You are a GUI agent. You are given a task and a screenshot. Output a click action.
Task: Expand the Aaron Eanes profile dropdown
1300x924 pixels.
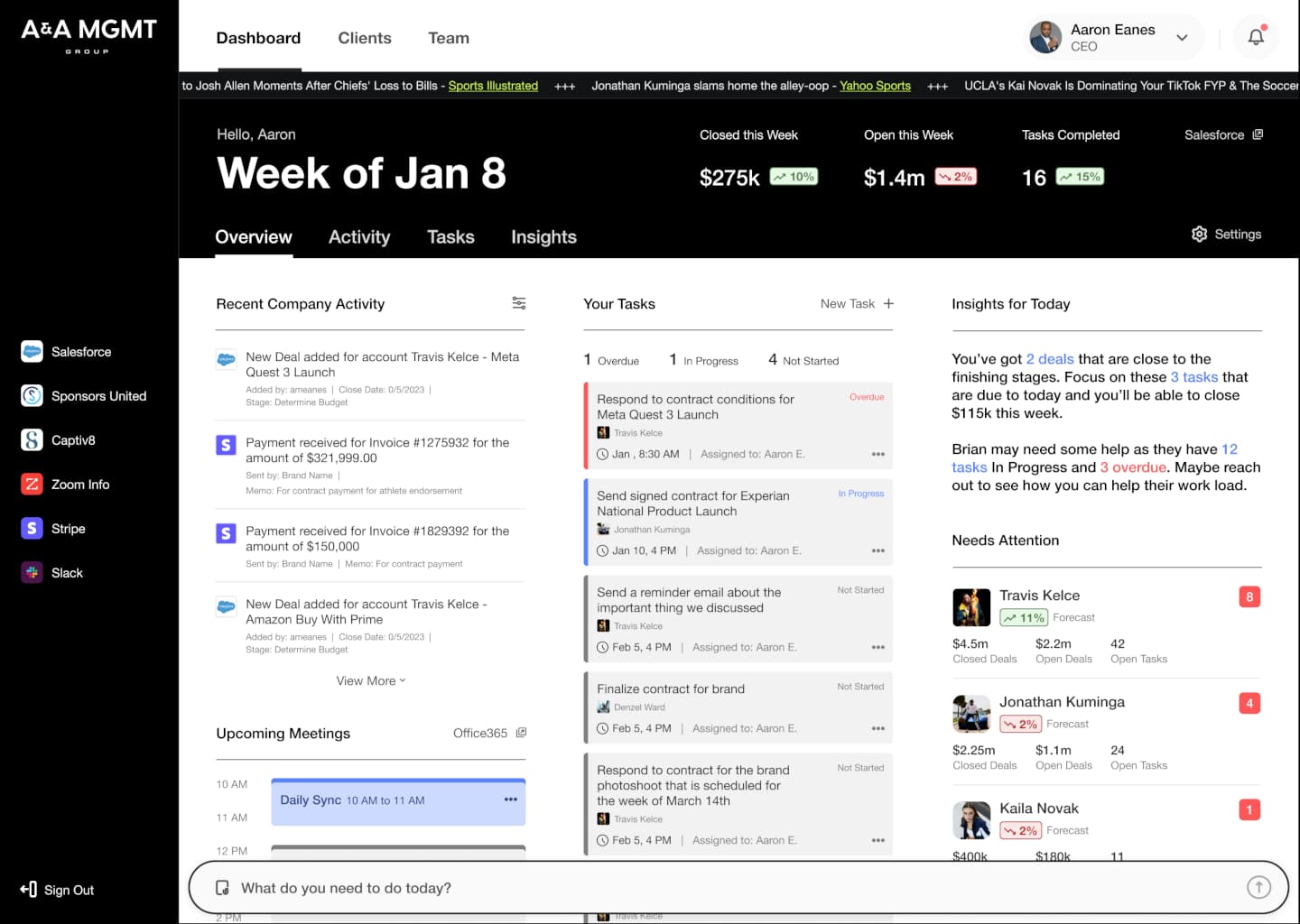coord(1182,38)
